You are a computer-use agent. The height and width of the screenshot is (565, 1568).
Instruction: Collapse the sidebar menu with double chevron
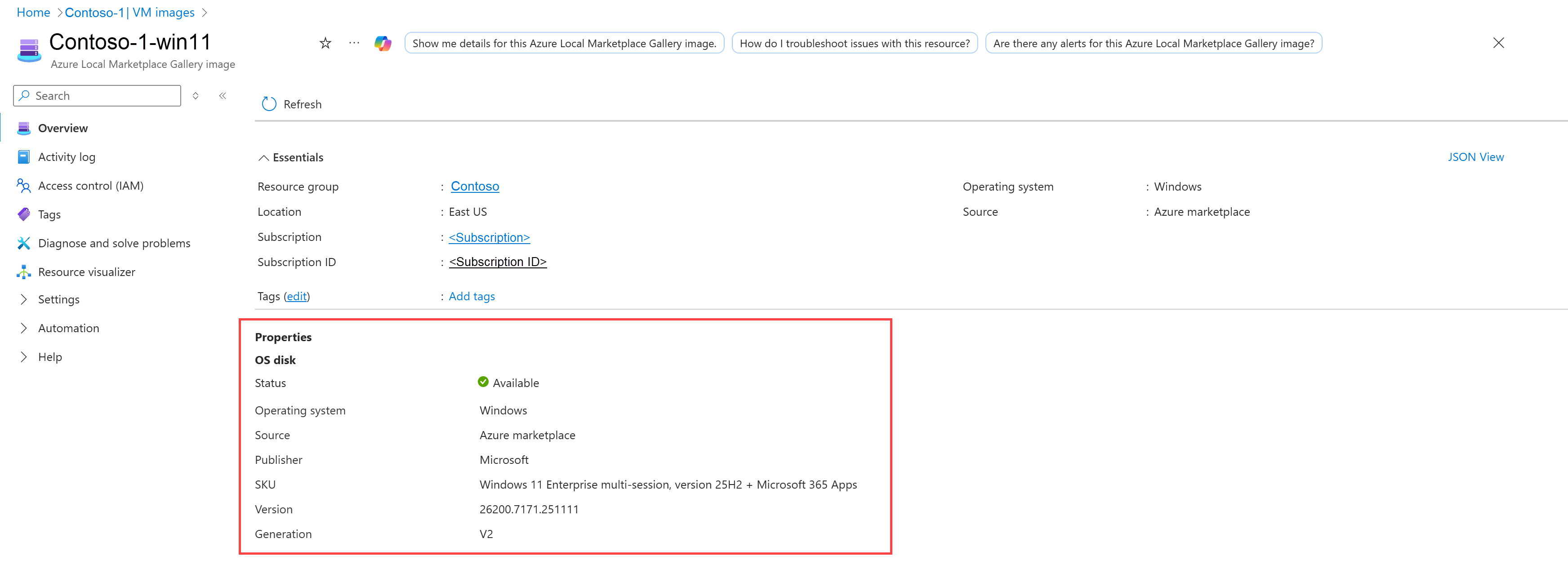pos(223,96)
